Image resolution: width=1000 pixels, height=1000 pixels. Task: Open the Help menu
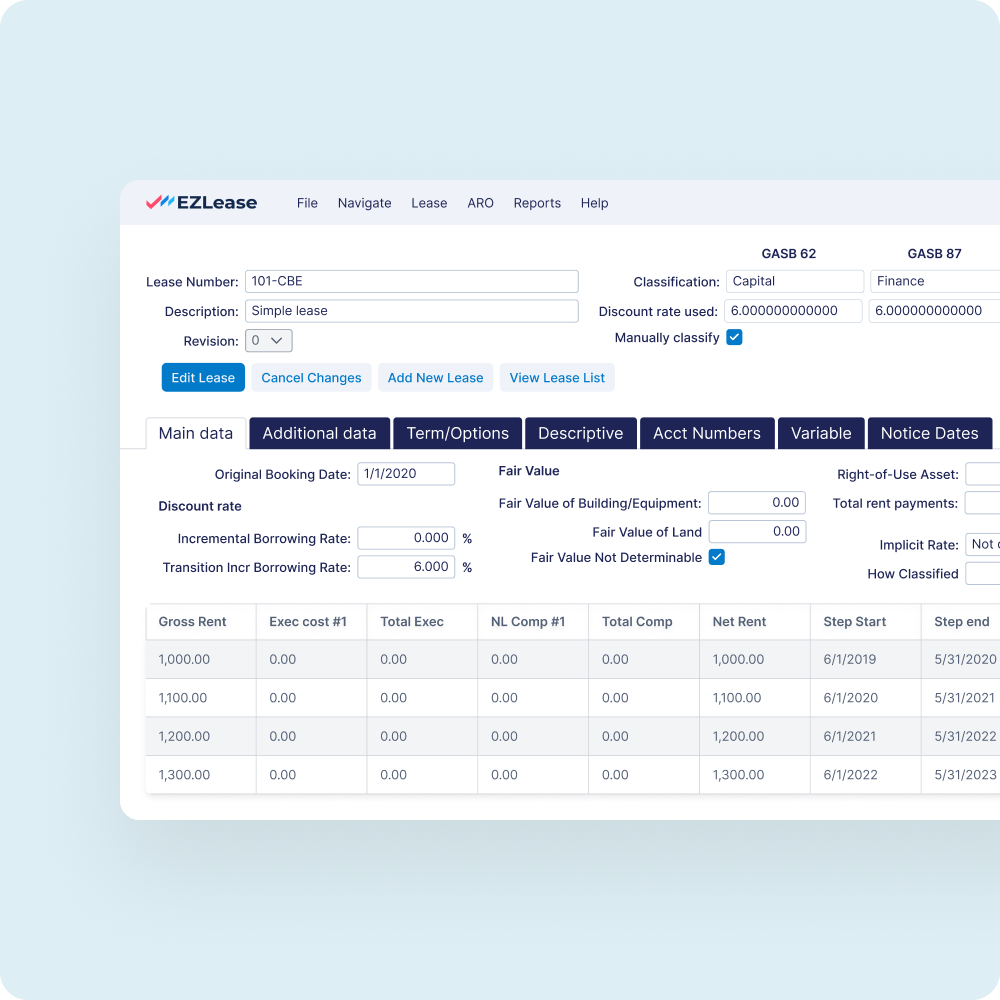(594, 203)
